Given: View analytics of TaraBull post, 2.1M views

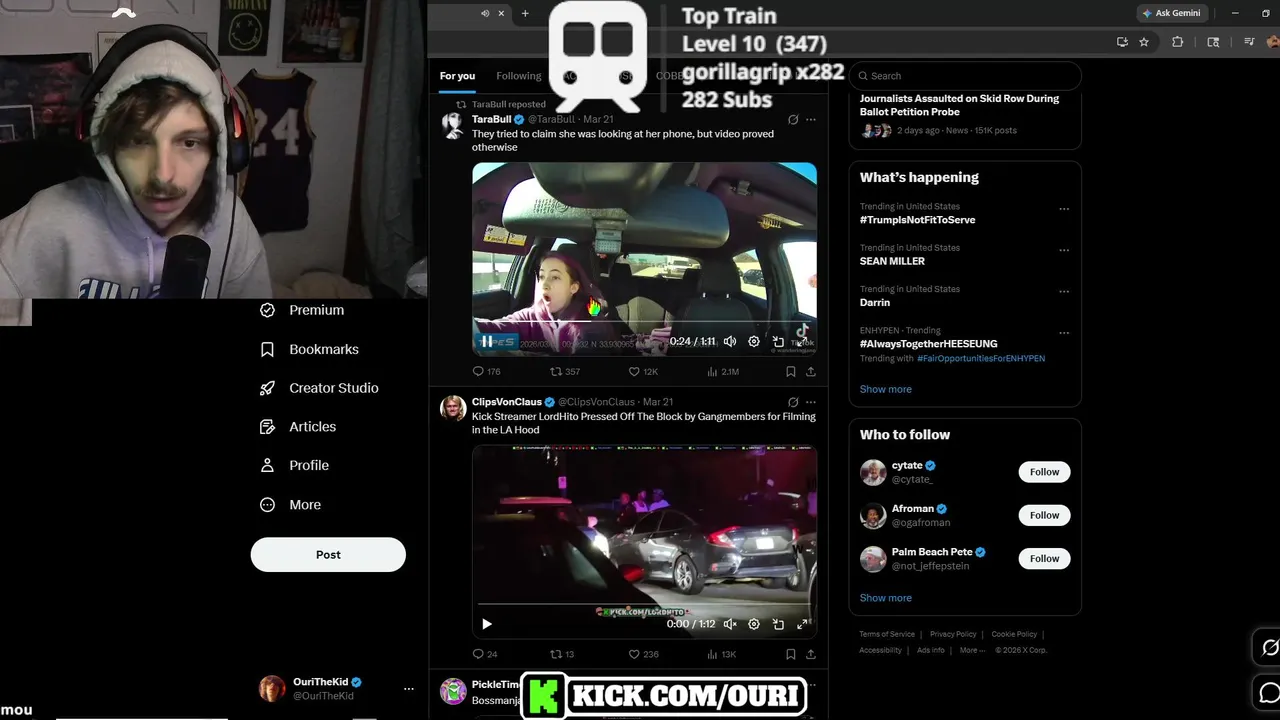Looking at the screenshot, I should pyautogui.click(x=722, y=371).
